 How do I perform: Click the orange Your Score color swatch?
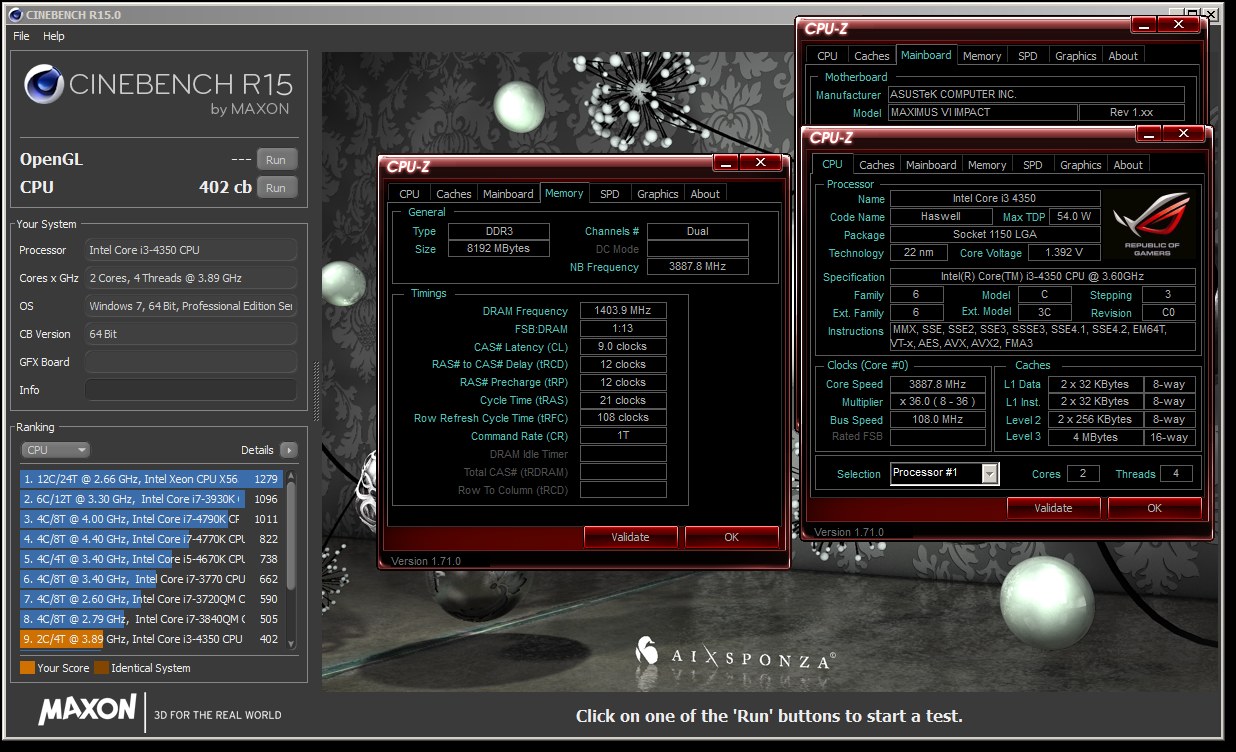27,668
